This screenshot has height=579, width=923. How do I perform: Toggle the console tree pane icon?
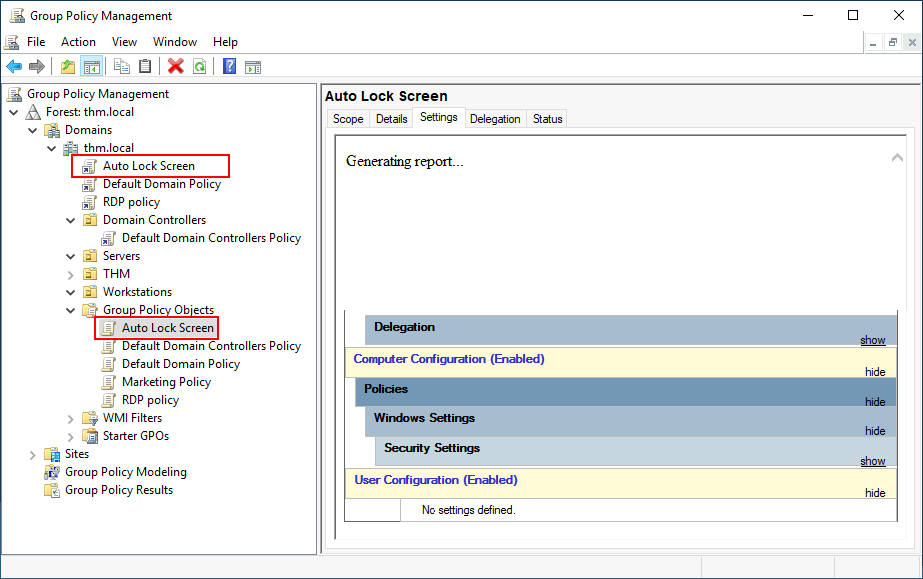91,66
